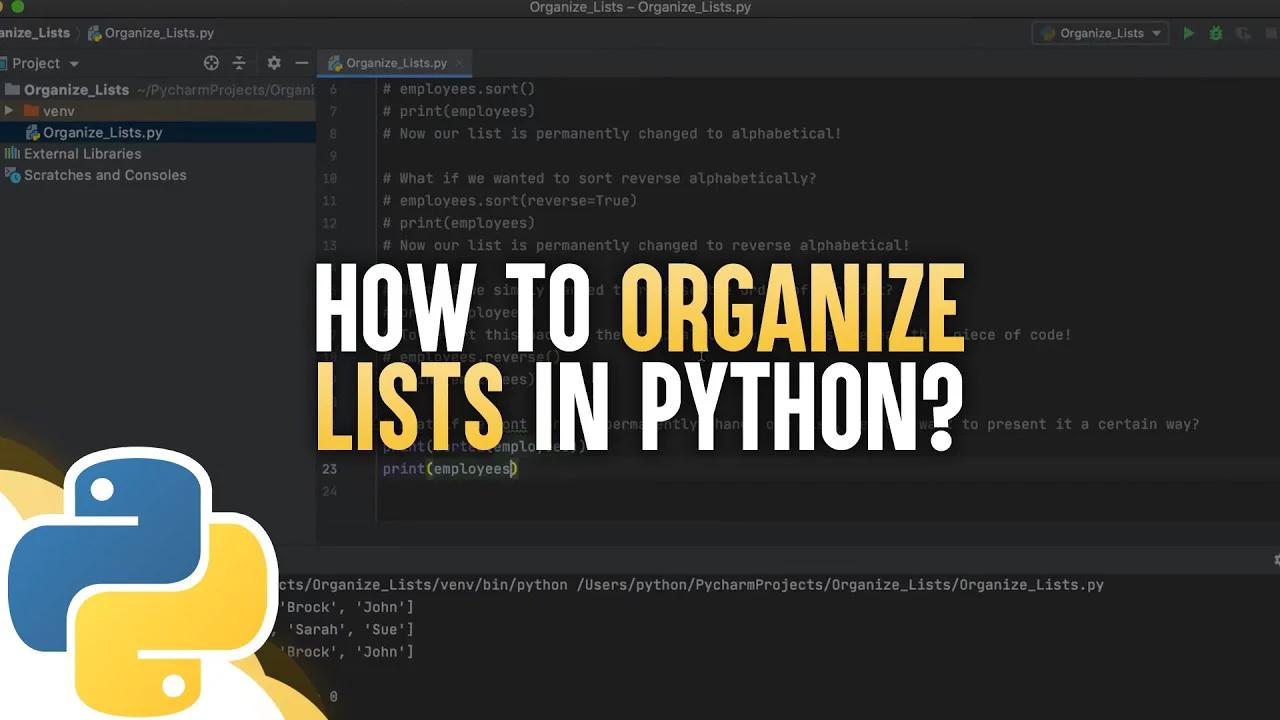The image size is (1280, 720).
Task: Start debugging with the green bug icon
Action: pyautogui.click(x=1216, y=33)
